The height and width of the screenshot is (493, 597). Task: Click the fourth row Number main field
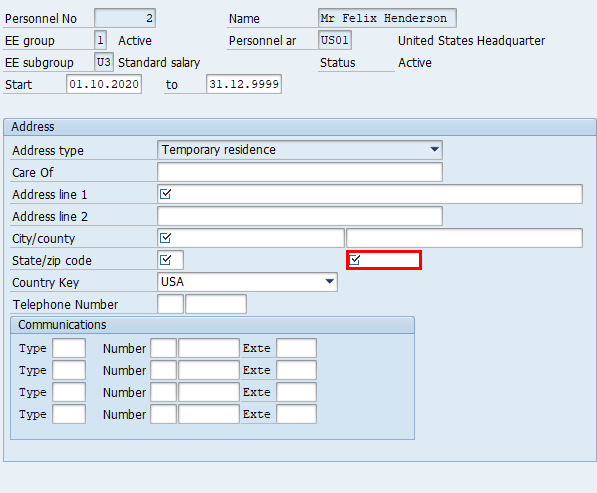click(x=209, y=414)
